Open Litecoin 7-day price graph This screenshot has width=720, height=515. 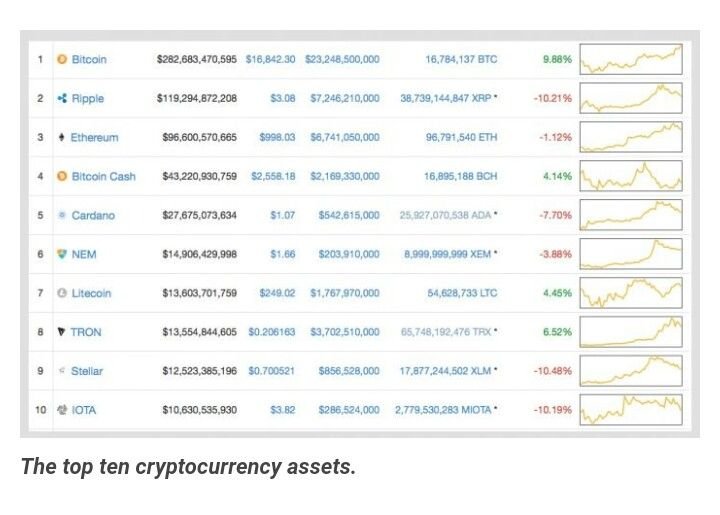(x=631, y=293)
